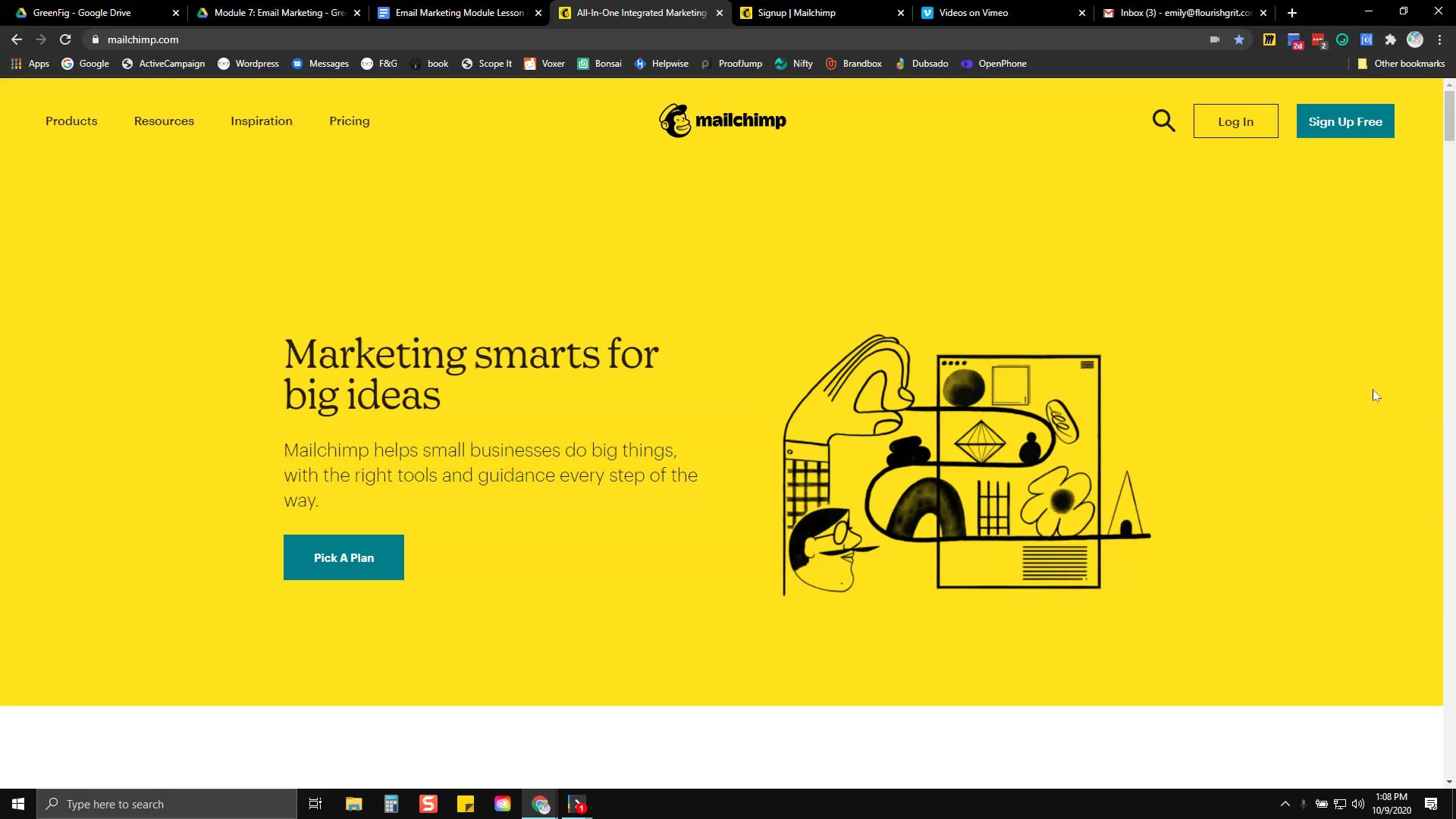Open the Mailchimp site search magnifier

click(x=1163, y=121)
